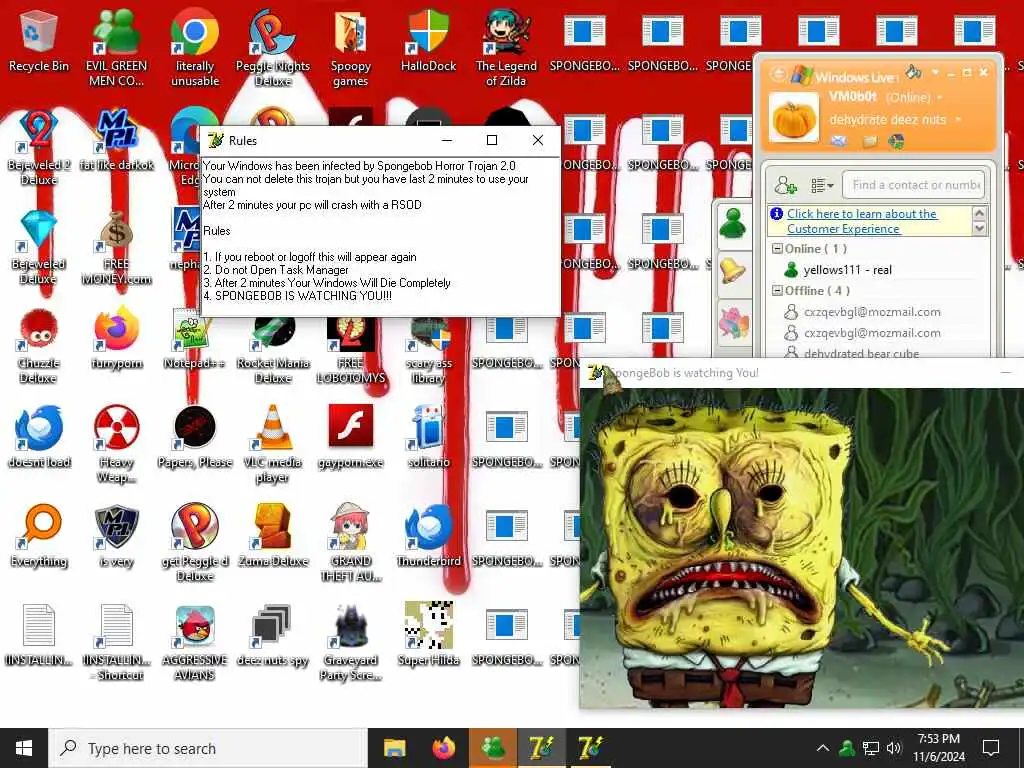Open the Messenger show-menu arrow
Viewport: 1024px width, 768px height.
[935, 72]
